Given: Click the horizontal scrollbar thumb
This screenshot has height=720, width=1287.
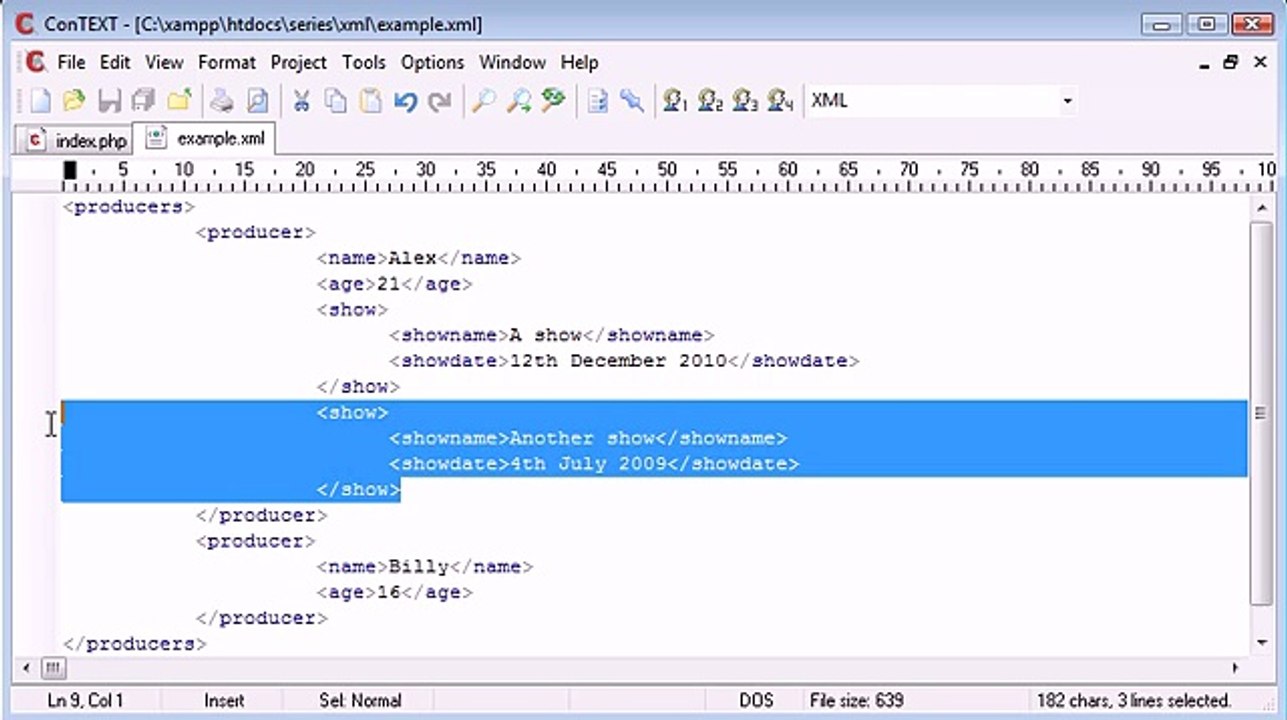Looking at the screenshot, I should [53, 668].
